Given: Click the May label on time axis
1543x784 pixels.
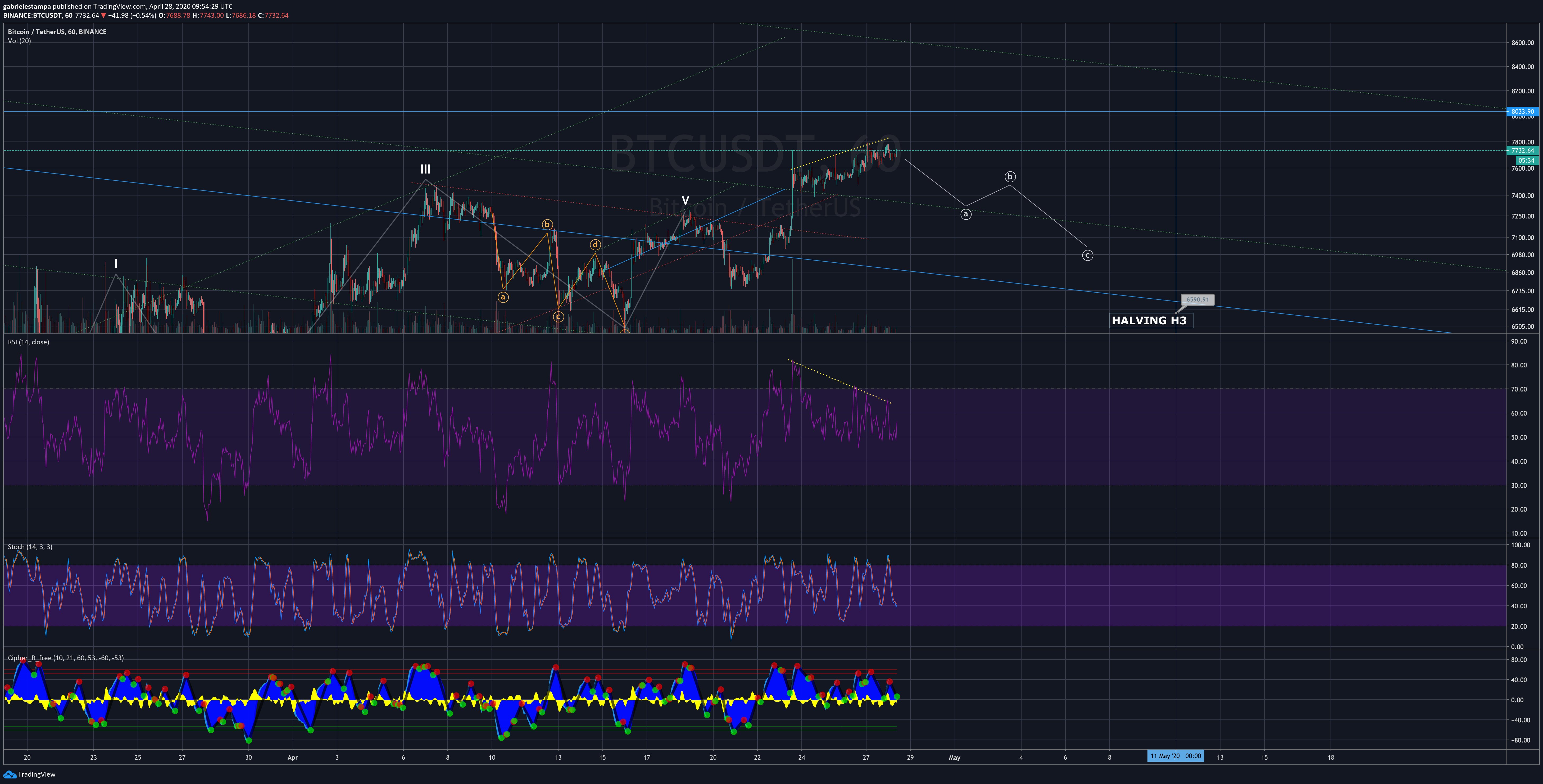Looking at the screenshot, I should click(x=954, y=758).
